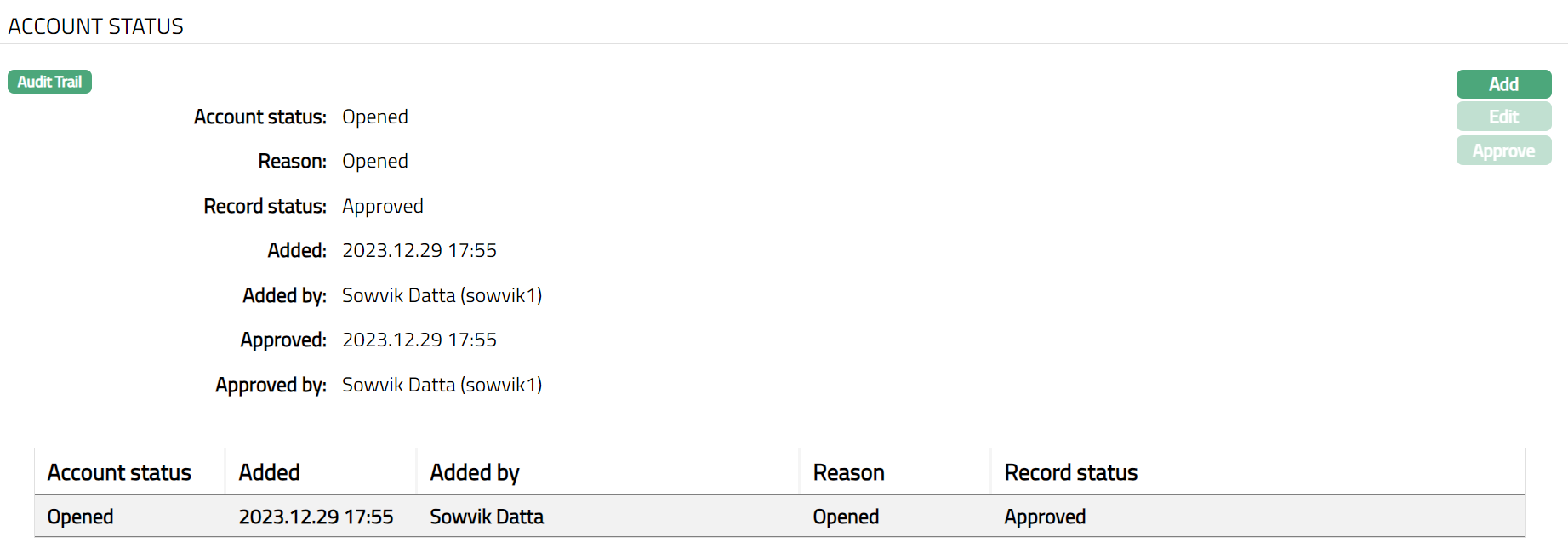
Task: Click Approved by value Sowvik Datta (sowvik1)
Action: point(442,385)
